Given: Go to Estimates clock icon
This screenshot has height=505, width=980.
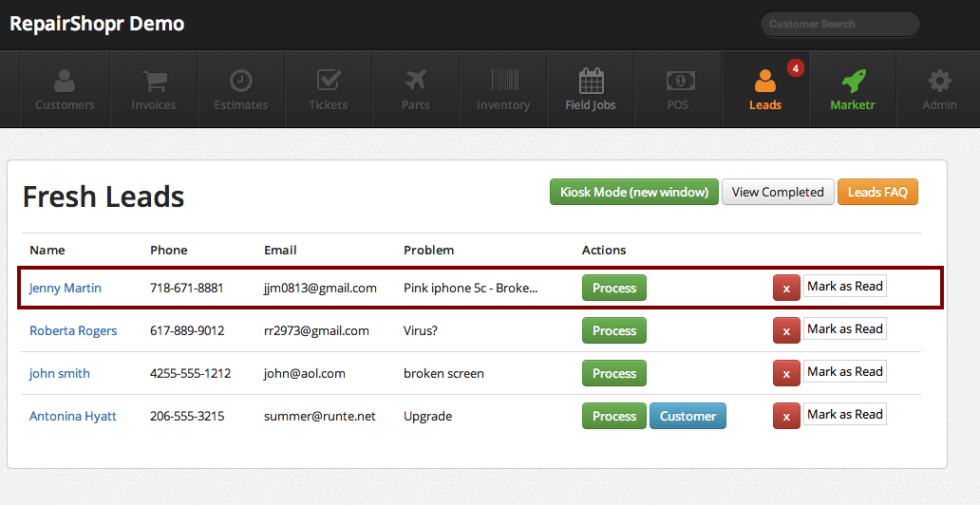Looking at the screenshot, I should (241, 81).
